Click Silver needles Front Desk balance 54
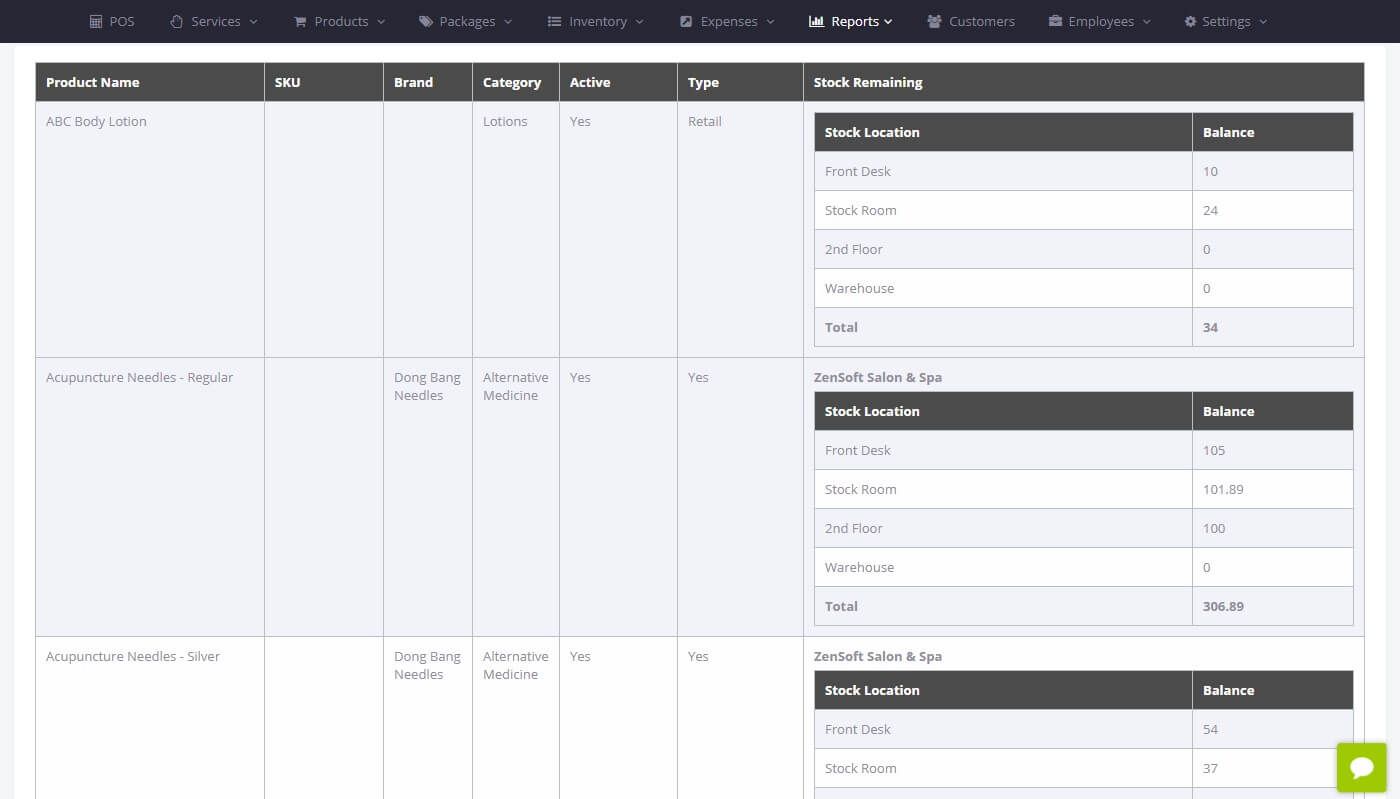The width and height of the screenshot is (1400, 799). [1210, 729]
